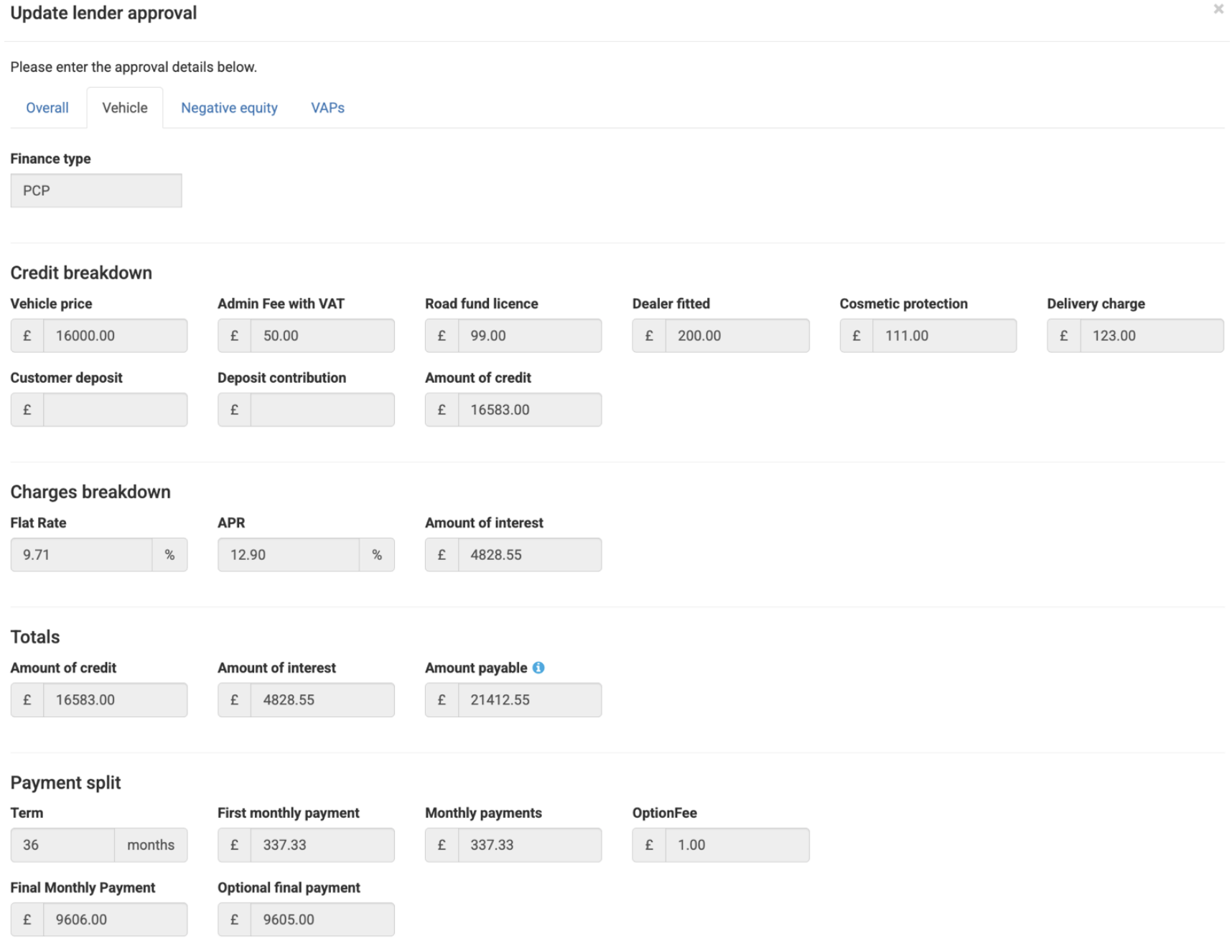Click the OptionFee input field
The image size is (1232, 952).
pos(737,845)
